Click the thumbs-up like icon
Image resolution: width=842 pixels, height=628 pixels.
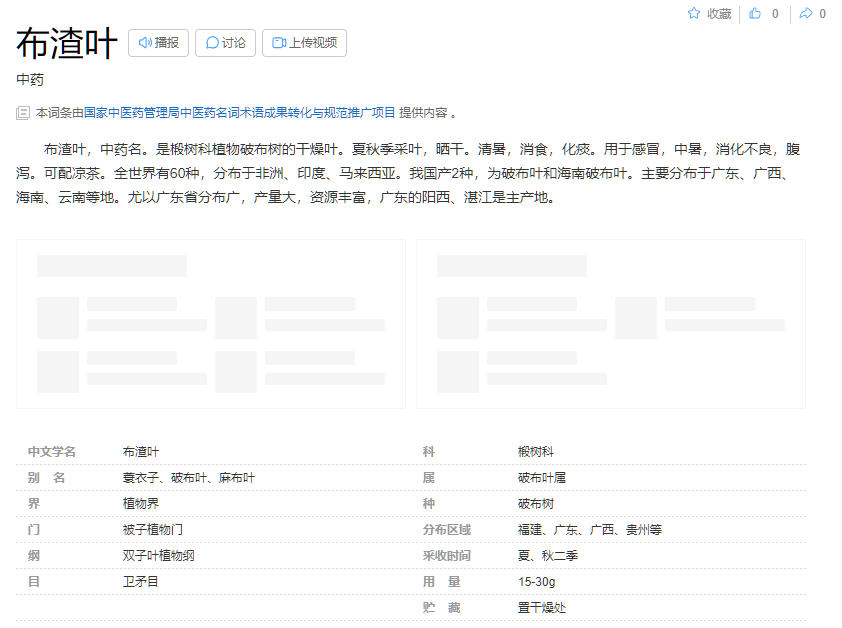coord(755,14)
